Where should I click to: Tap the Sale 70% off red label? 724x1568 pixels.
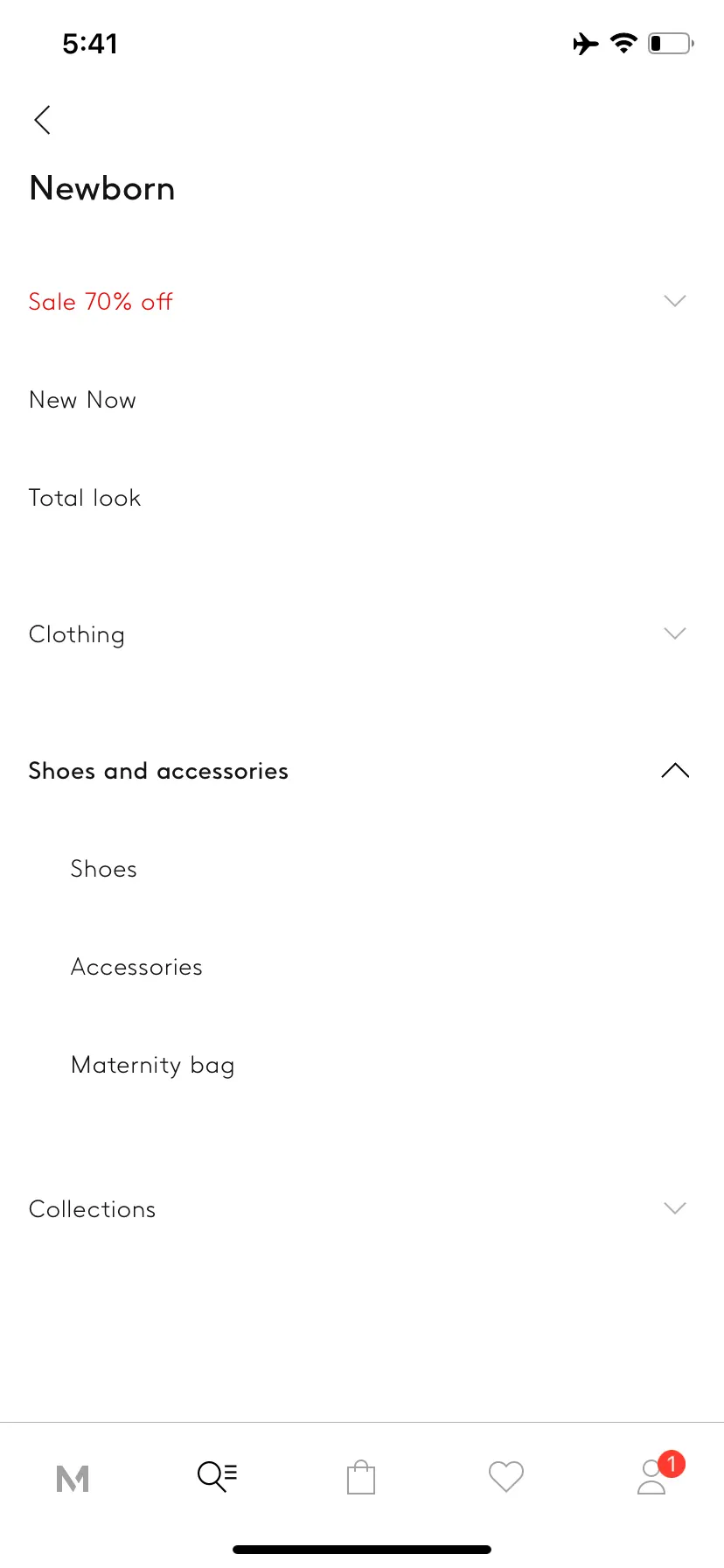point(101,302)
